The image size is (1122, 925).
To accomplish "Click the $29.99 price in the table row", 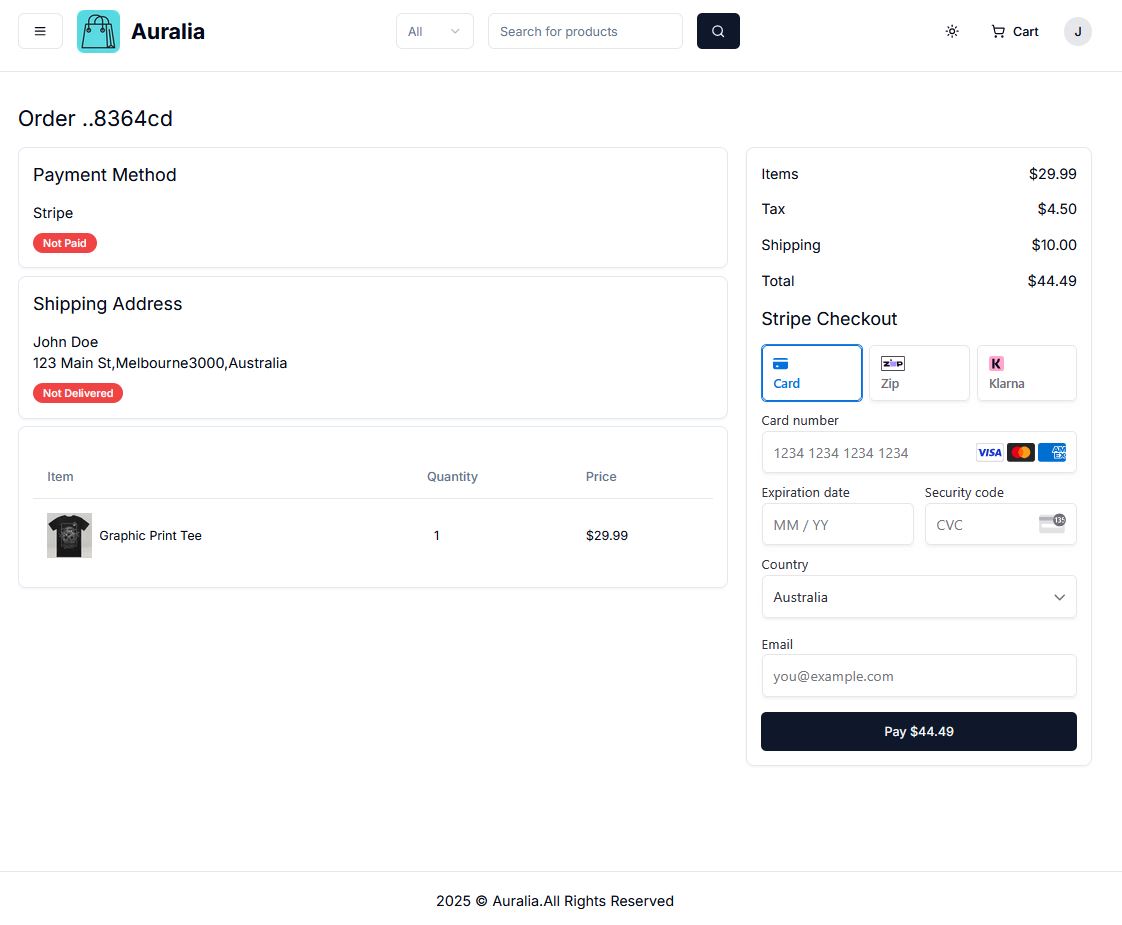I will [607, 535].
